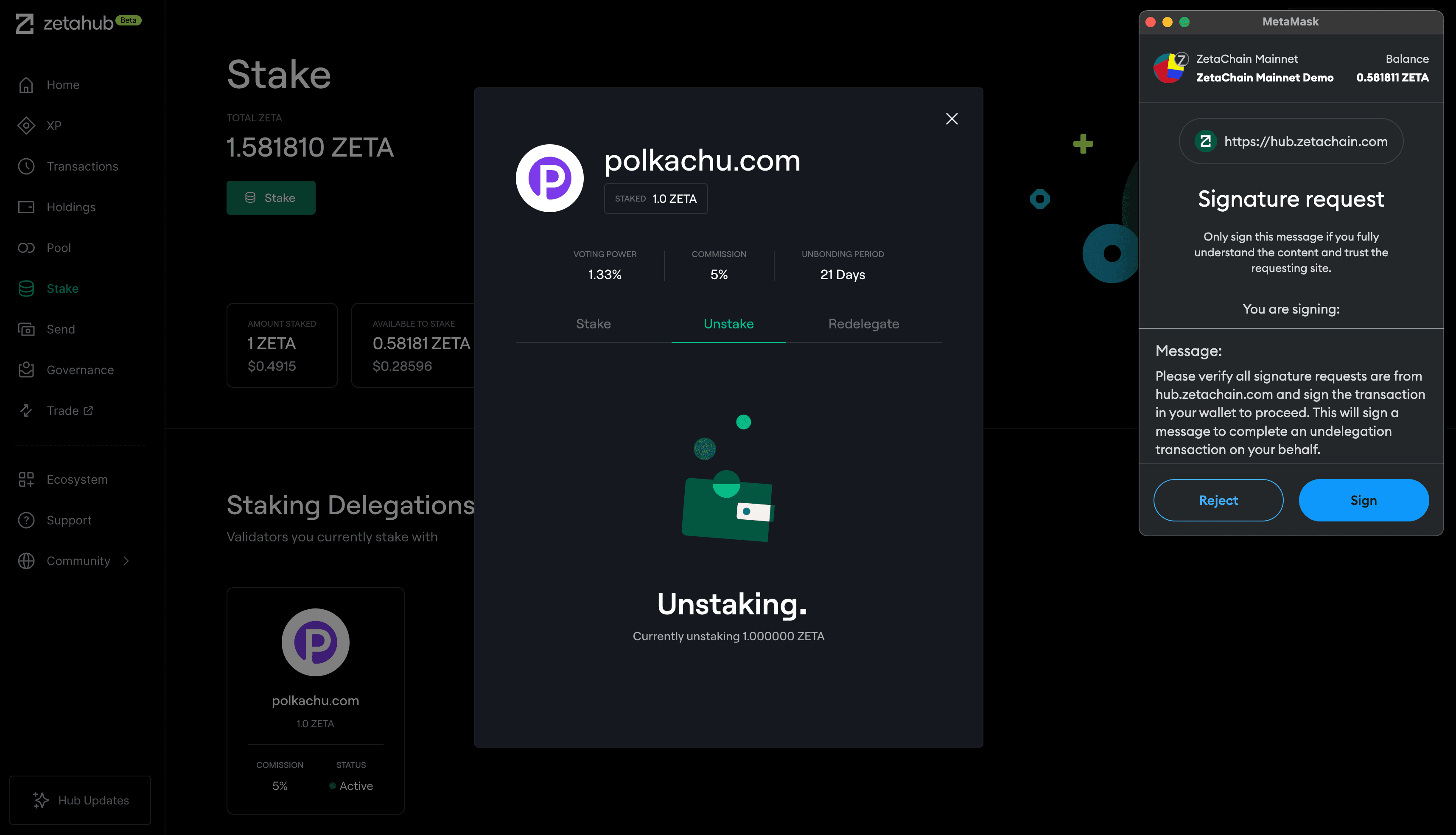Viewport: 1456px width, 835px height.
Task: Expand the Community section chevron
Action: [127, 560]
